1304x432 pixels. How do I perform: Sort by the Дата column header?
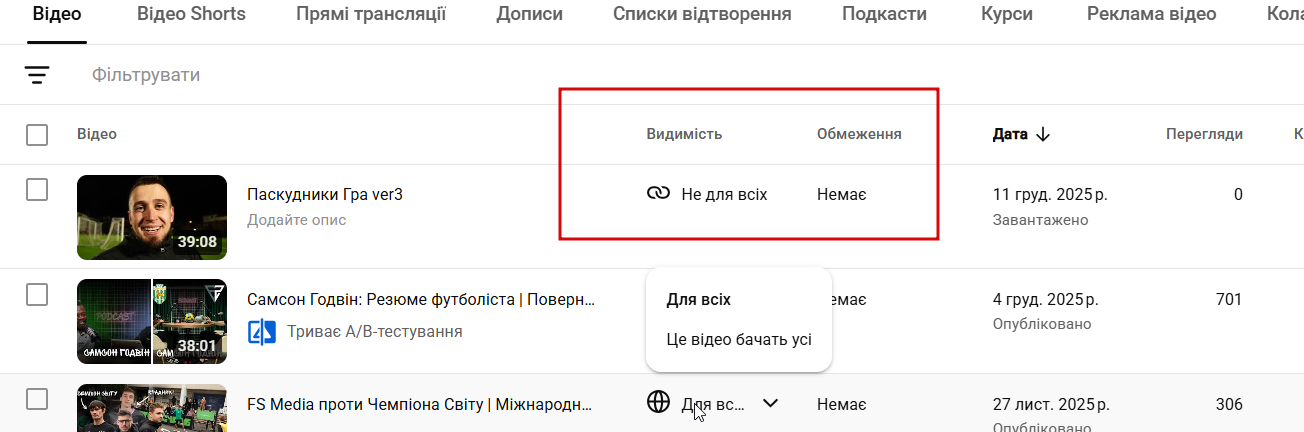pyautogui.click(x=1010, y=134)
